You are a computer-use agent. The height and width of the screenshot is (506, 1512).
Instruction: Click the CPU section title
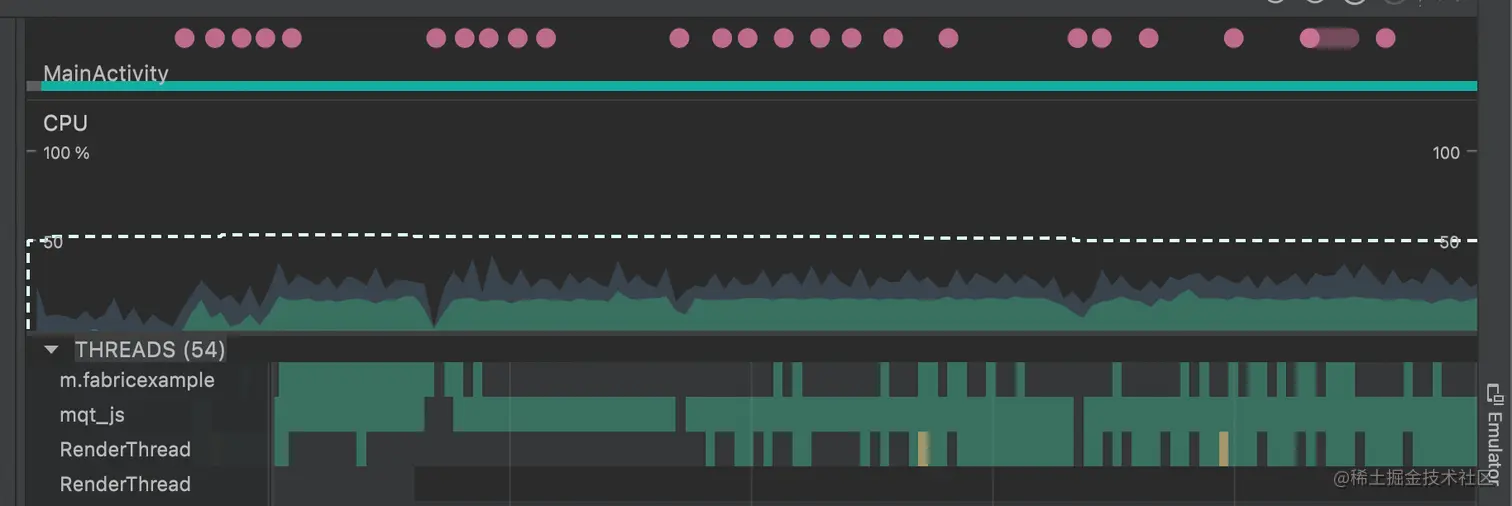[66, 123]
